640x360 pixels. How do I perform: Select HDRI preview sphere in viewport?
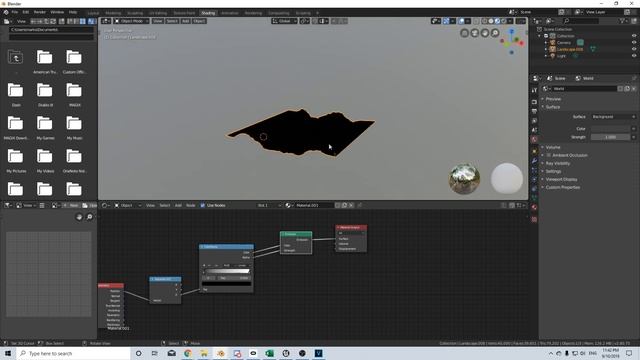464,179
